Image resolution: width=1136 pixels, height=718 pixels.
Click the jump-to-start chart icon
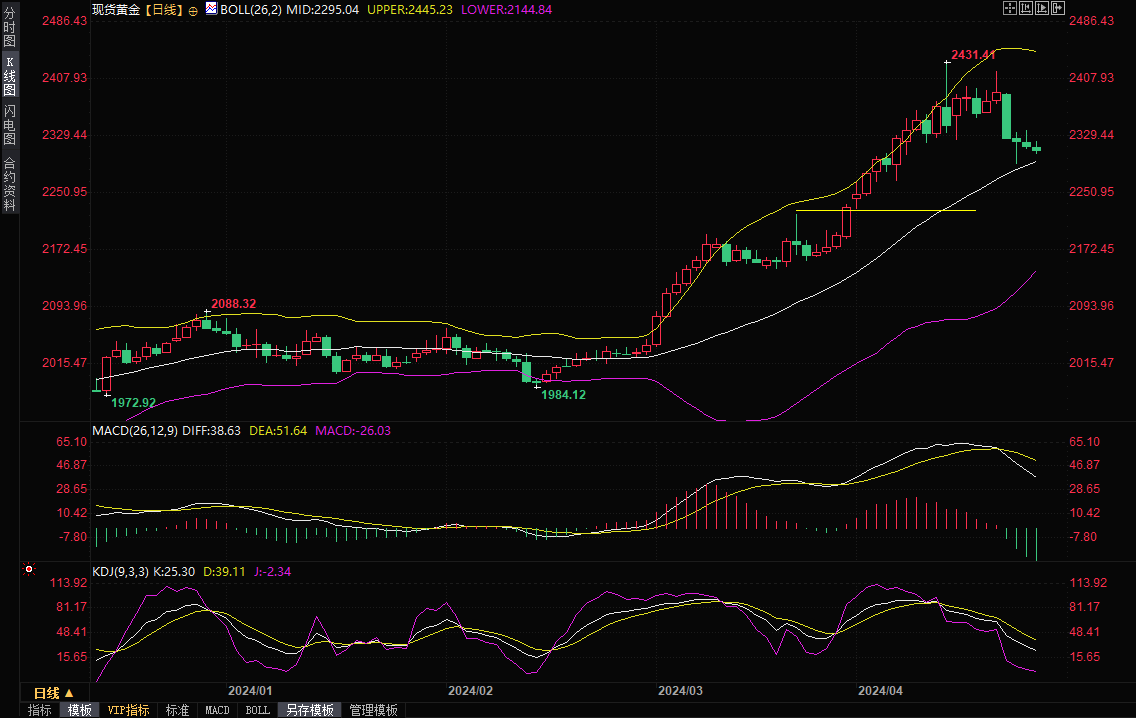tap(1026, 8)
